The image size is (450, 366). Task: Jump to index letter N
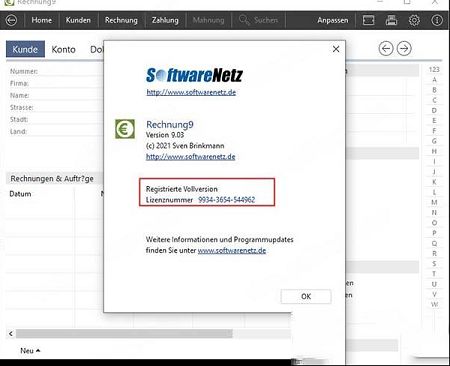click(x=434, y=213)
